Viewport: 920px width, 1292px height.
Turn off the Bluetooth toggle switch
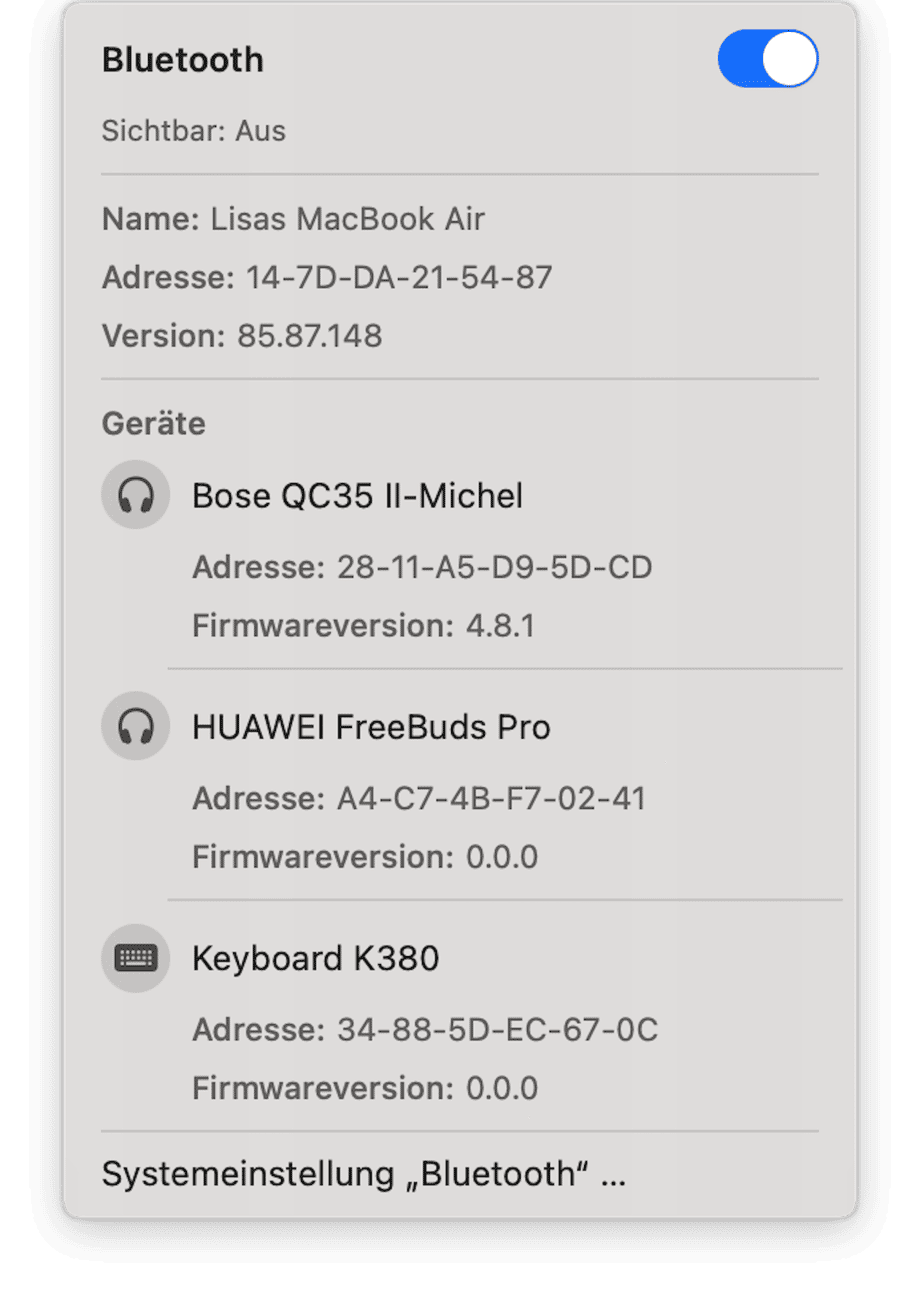click(767, 59)
